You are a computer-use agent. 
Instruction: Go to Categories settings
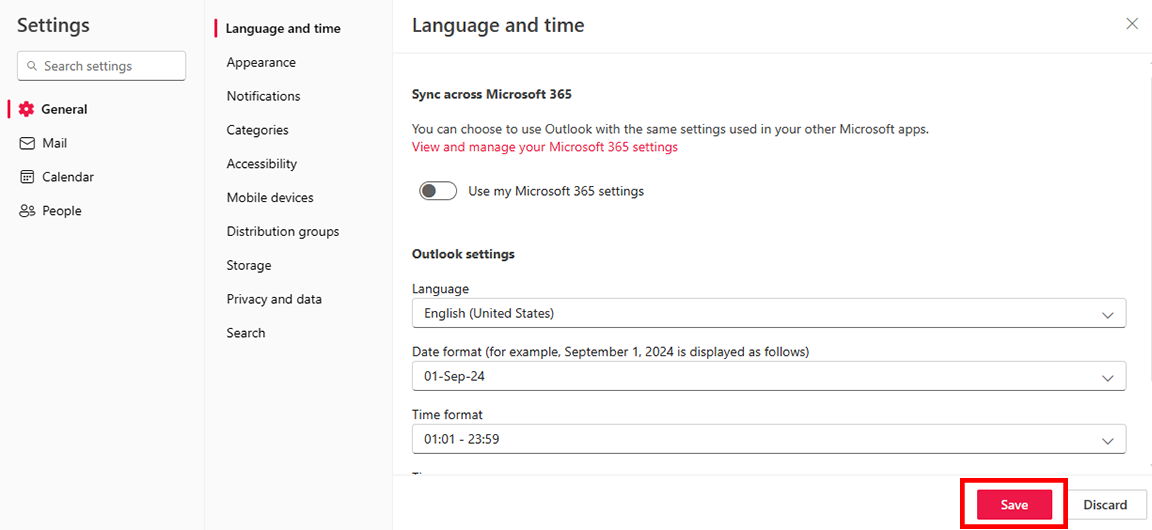257,130
